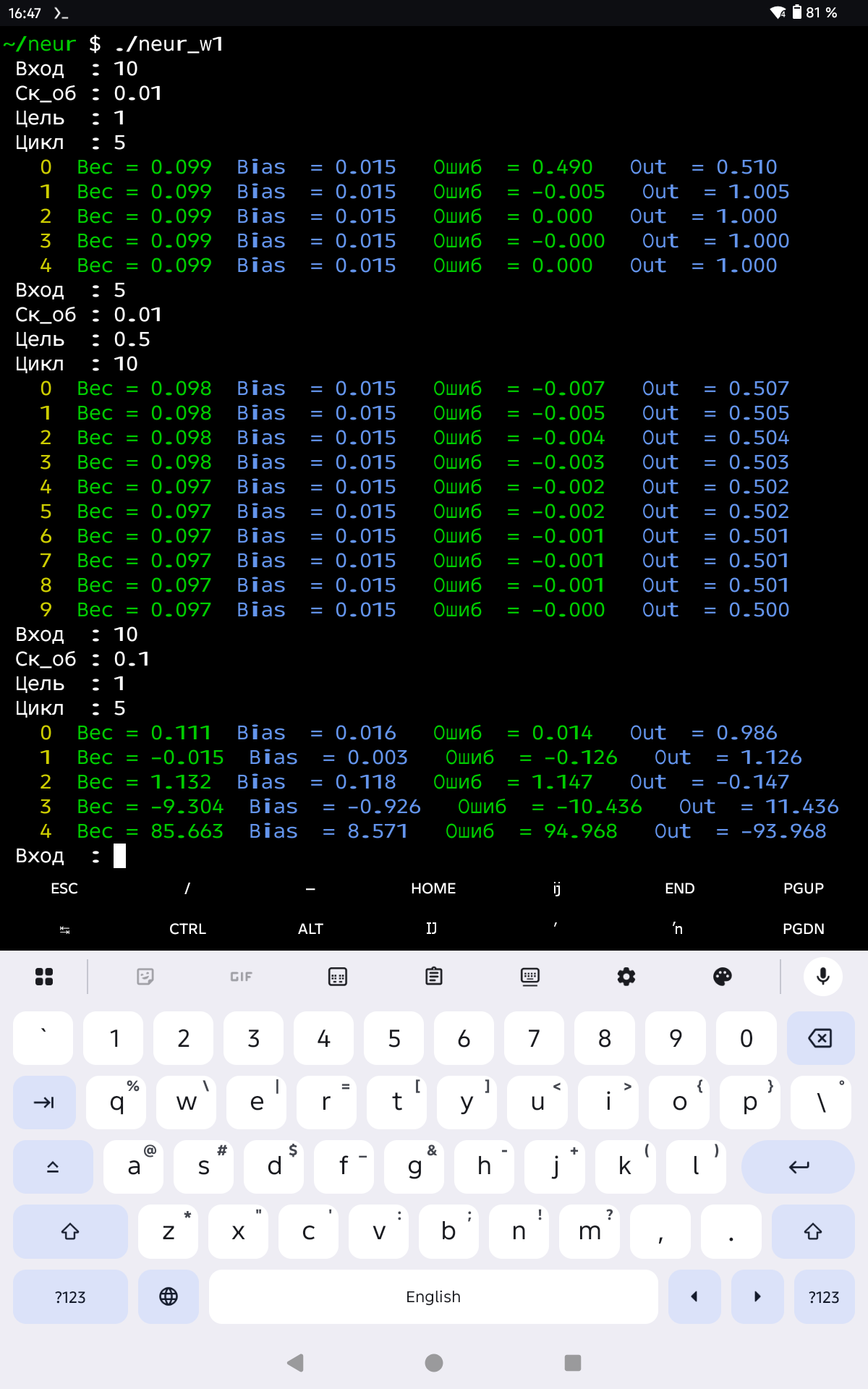Tap the English space bar
Screen dimensions: 868x1389
point(433,1296)
